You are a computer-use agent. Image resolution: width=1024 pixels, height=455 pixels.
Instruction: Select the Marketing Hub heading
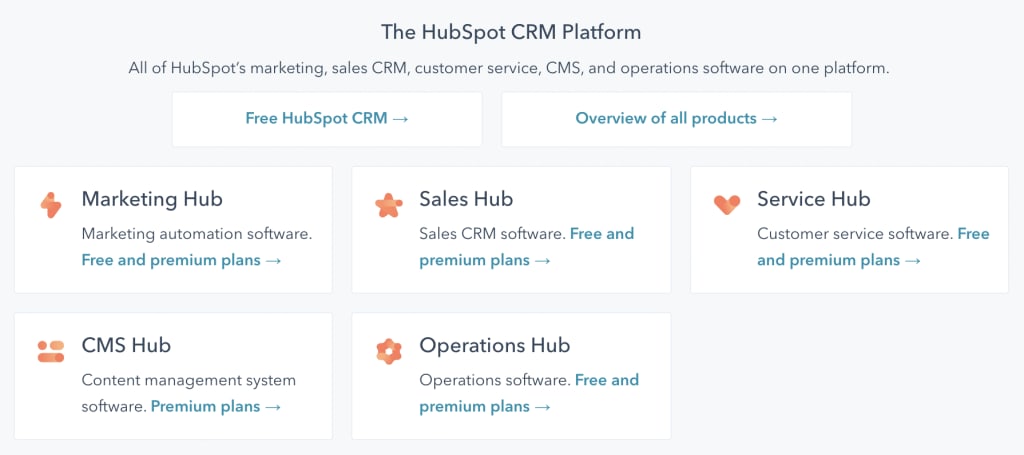pos(152,199)
